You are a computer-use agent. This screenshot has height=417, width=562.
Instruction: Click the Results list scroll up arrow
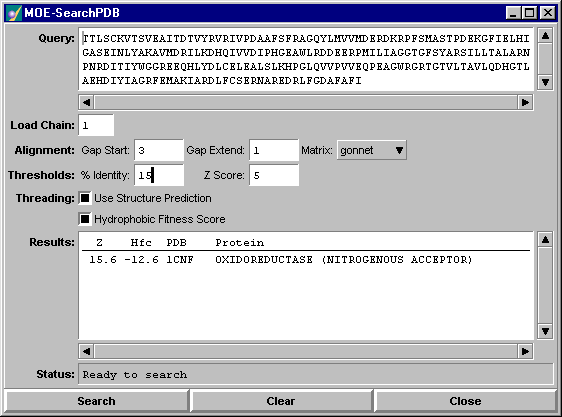click(545, 240)
